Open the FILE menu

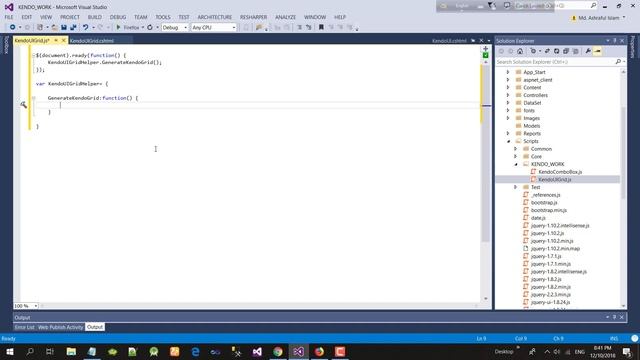point(9,17)
